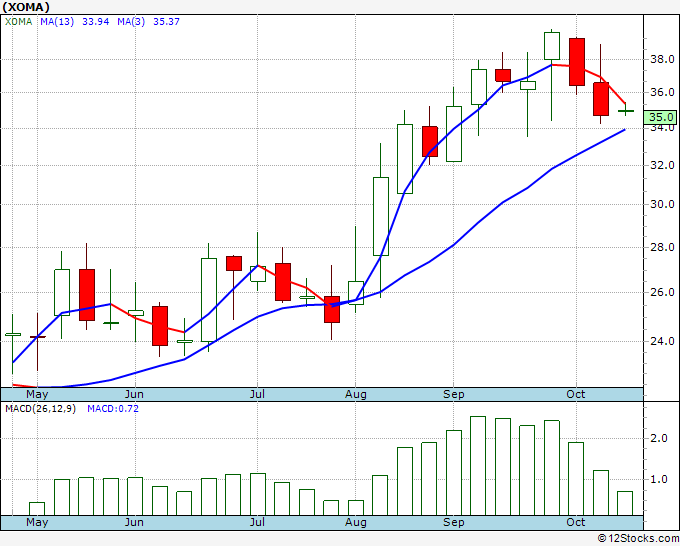680x546 pixels.
Task: Click Oct on the price chart axis
Action: click(575, 394)
